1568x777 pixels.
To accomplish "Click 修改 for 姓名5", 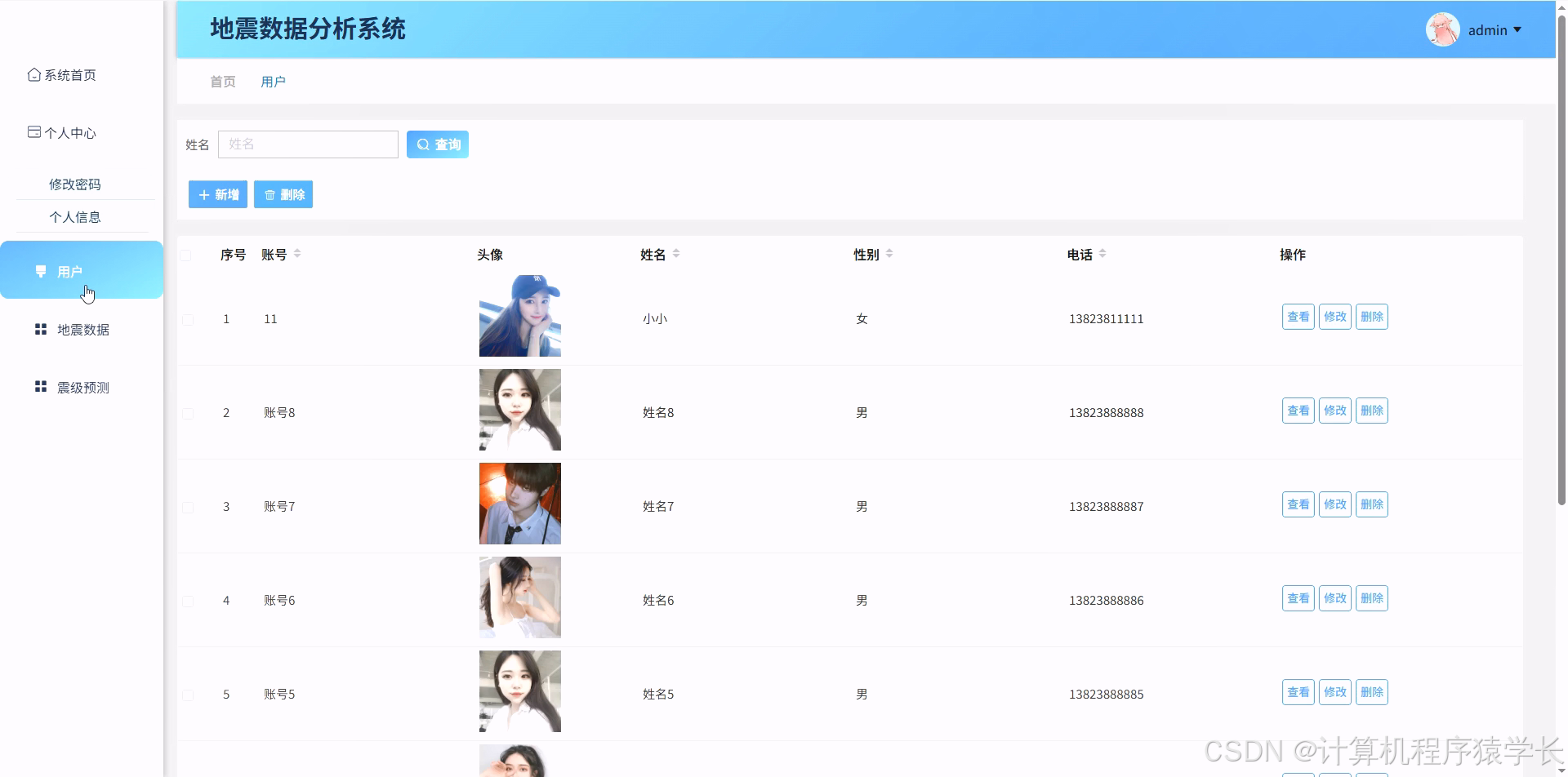I will [1335, 692].
